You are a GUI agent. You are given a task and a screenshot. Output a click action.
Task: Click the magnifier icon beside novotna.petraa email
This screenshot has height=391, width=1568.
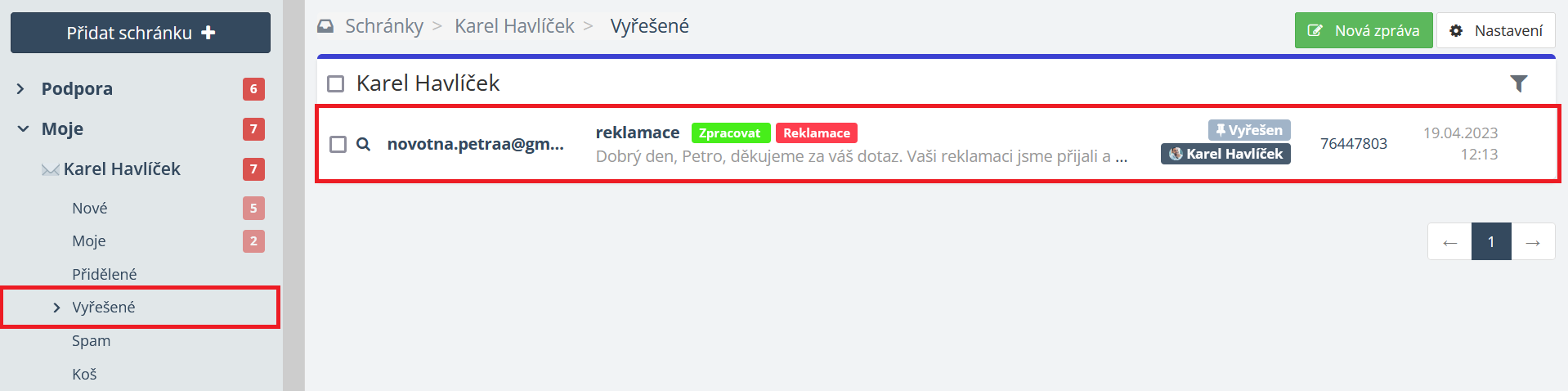[364, 144]
